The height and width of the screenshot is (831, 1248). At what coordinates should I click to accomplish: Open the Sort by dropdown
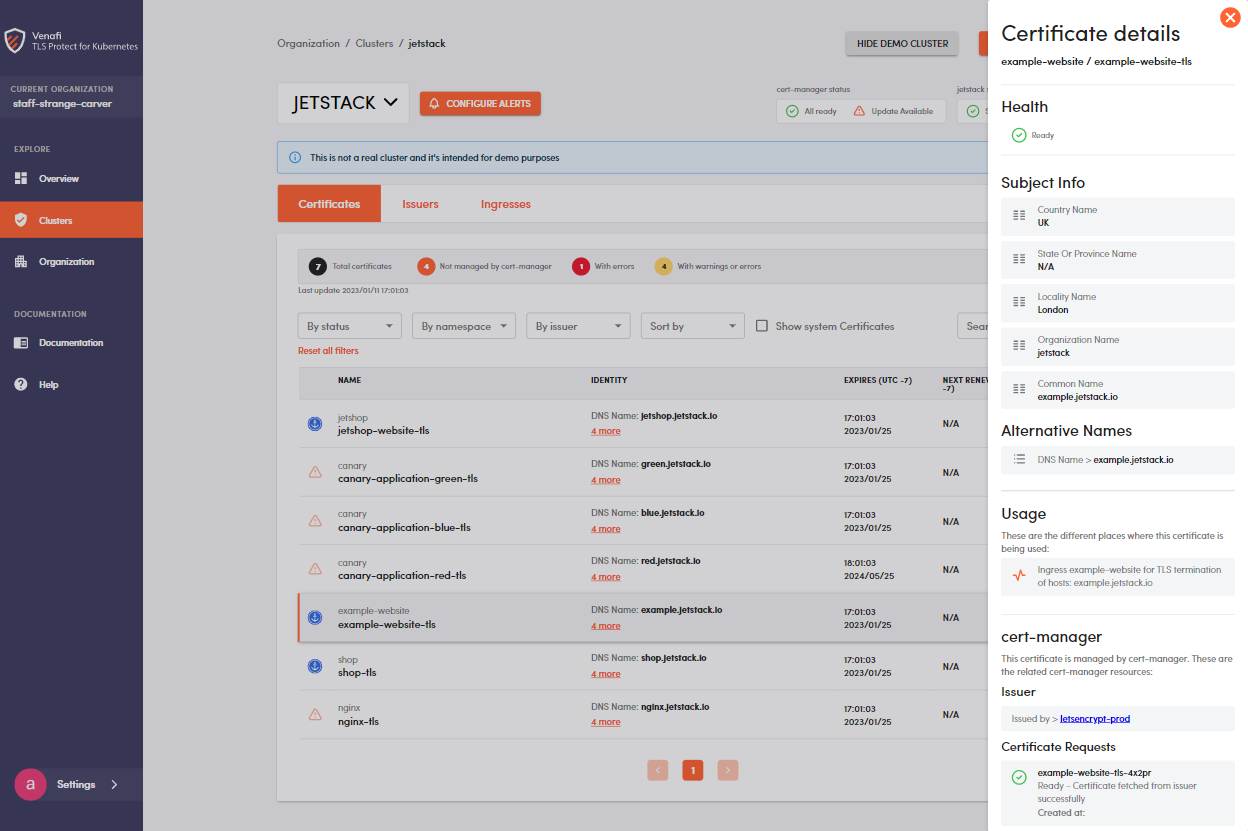pyautogui.click(x=692, y=326)
